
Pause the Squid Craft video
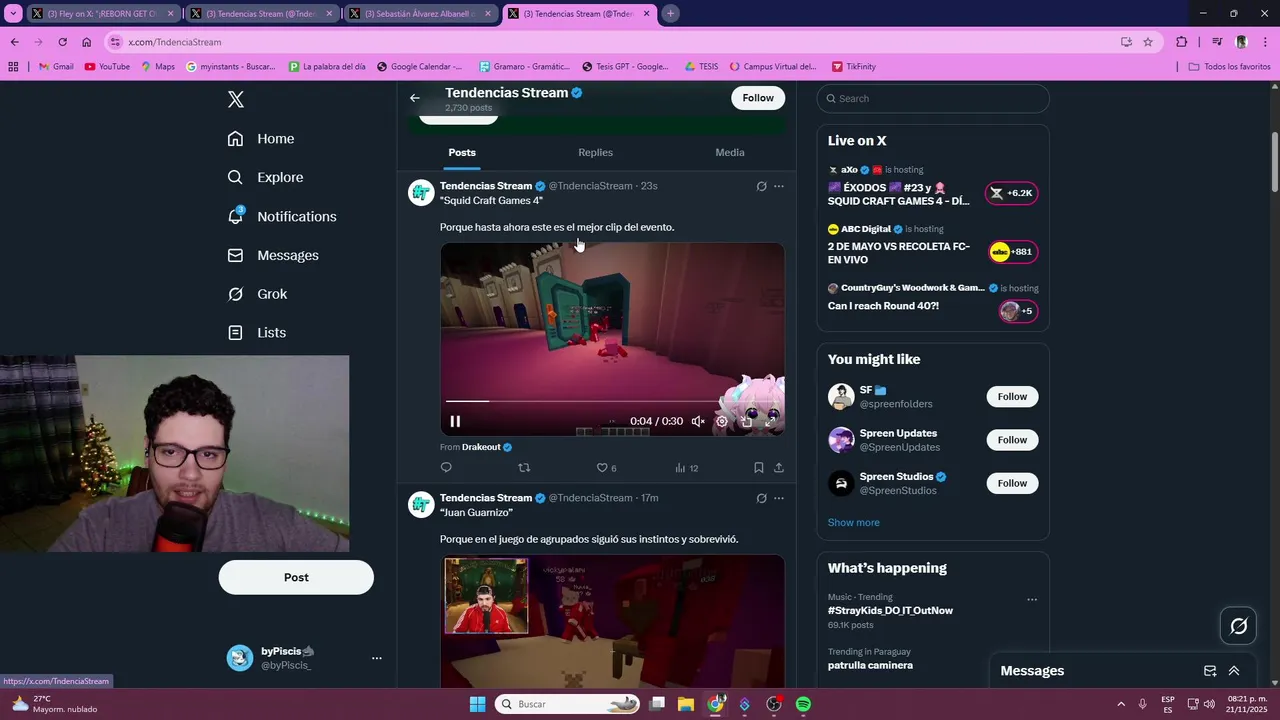point(455,421)
